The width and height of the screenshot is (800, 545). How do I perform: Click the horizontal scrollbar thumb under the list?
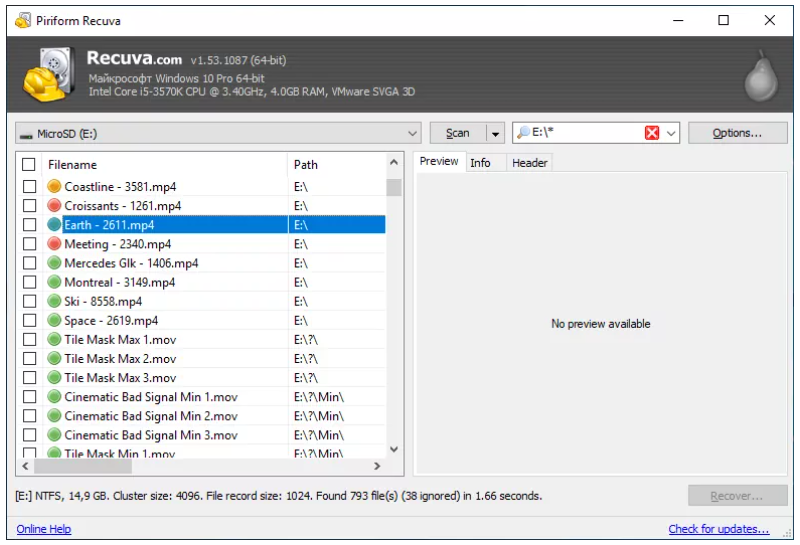(x=83, y=466)
